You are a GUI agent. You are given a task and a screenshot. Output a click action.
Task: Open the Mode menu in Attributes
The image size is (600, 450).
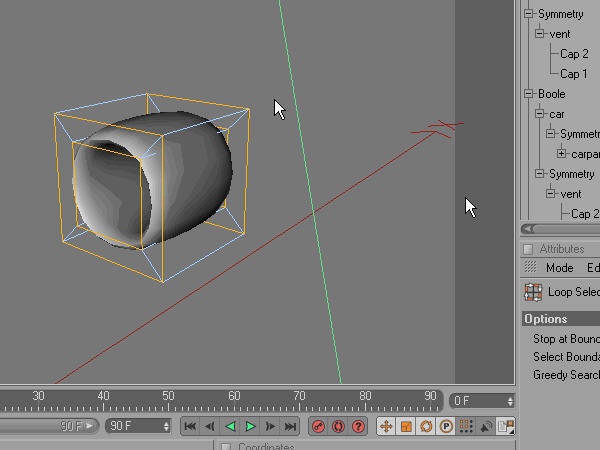(559, 268)
